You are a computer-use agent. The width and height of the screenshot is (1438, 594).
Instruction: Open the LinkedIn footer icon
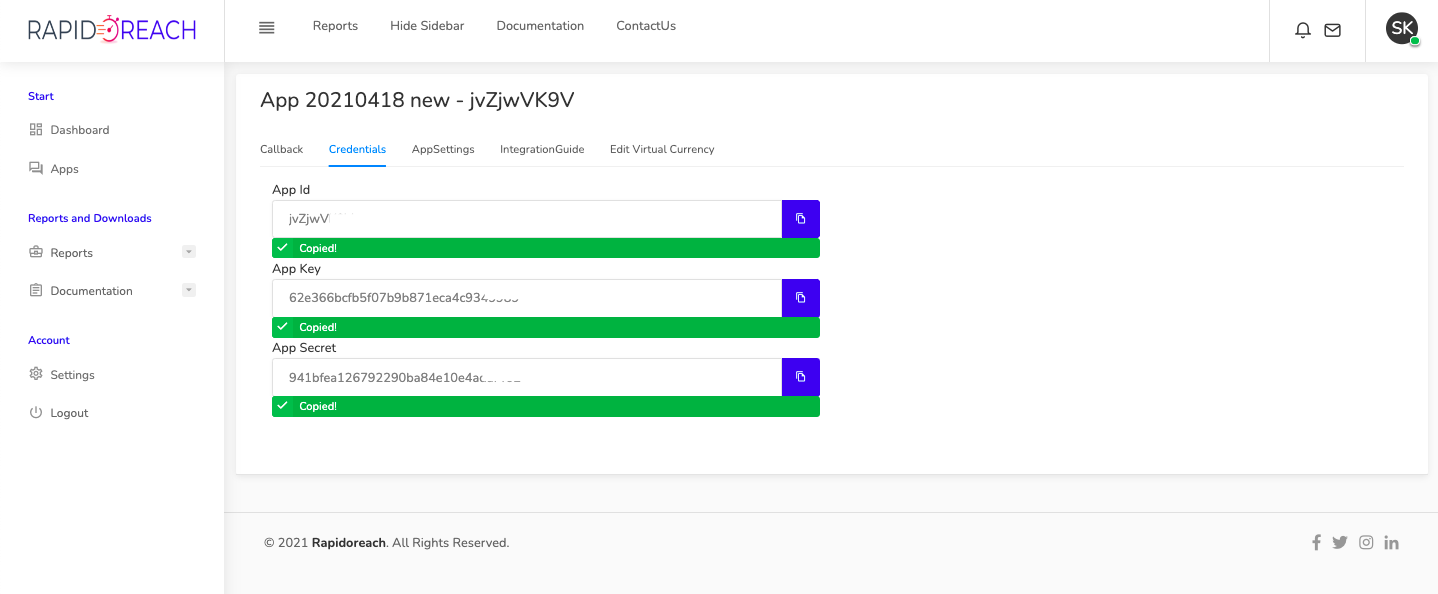[x=1391, y=543]
